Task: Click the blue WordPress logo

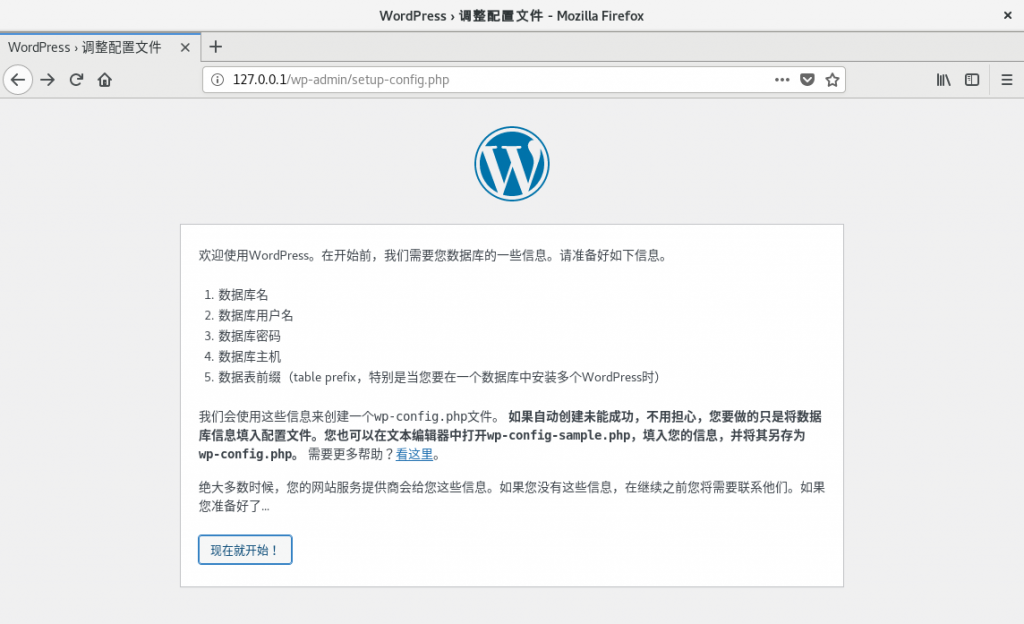Action: coord(511,163)
